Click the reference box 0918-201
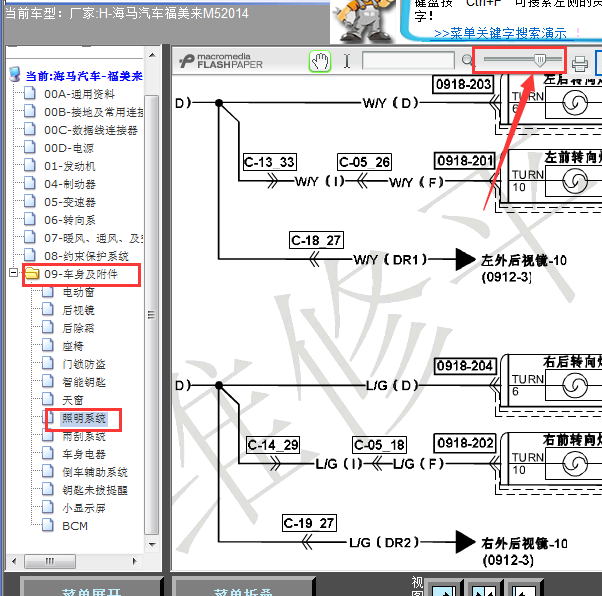The height and width of the screenshot is (596, 602). 465,161
